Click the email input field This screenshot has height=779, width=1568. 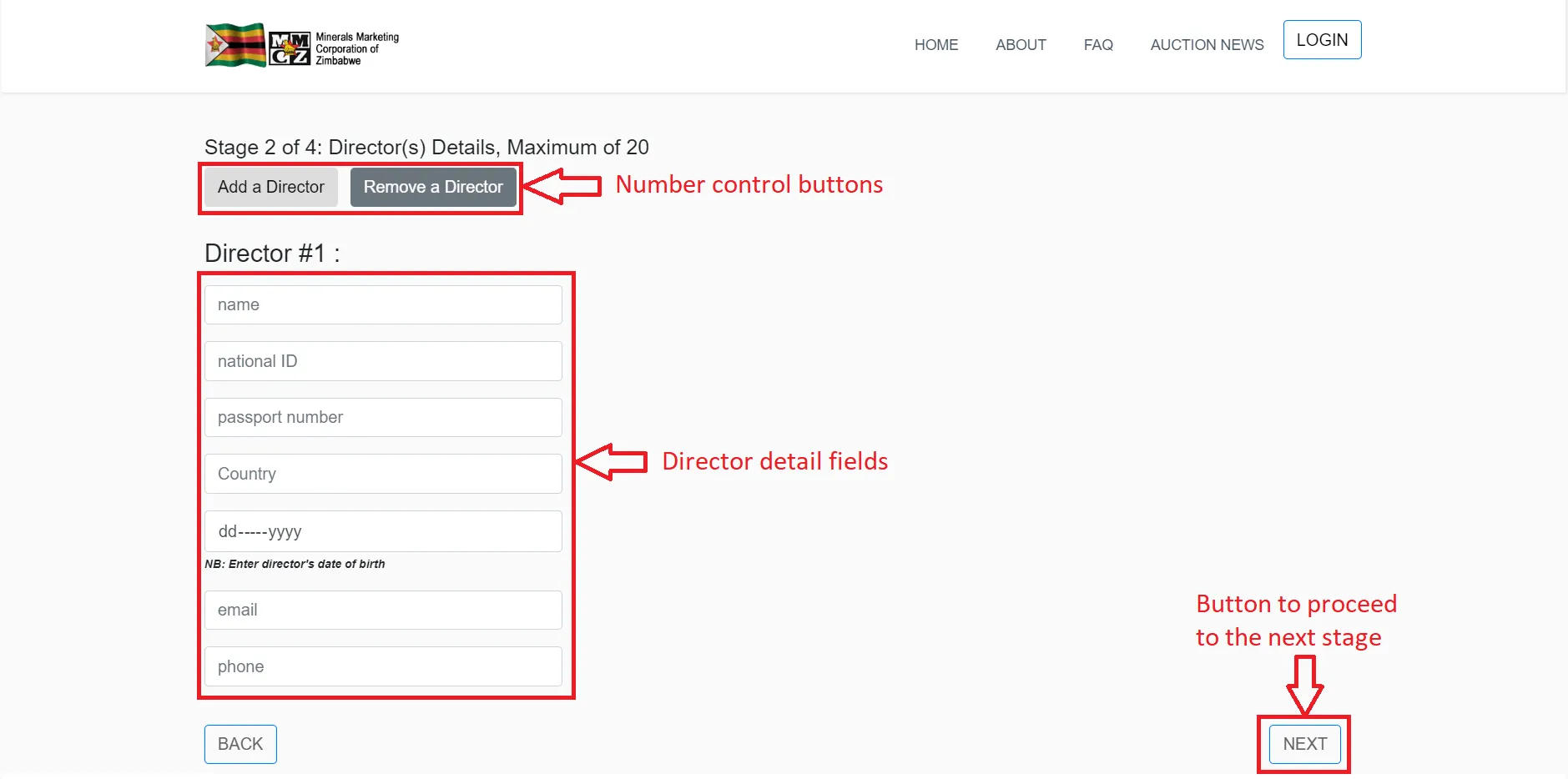pos(382,610)
